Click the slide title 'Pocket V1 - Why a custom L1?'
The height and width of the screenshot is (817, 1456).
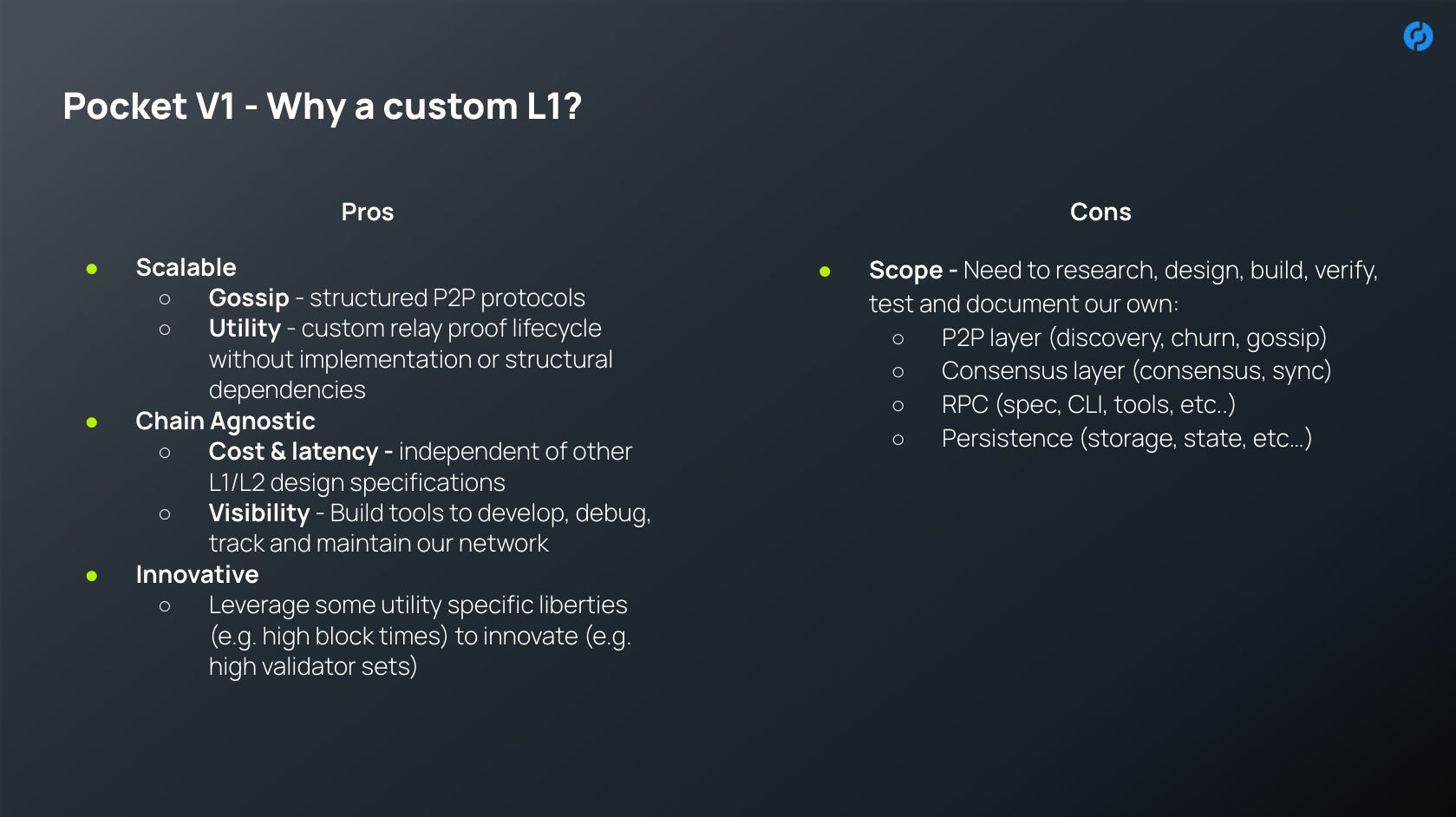tap(322, 107)
